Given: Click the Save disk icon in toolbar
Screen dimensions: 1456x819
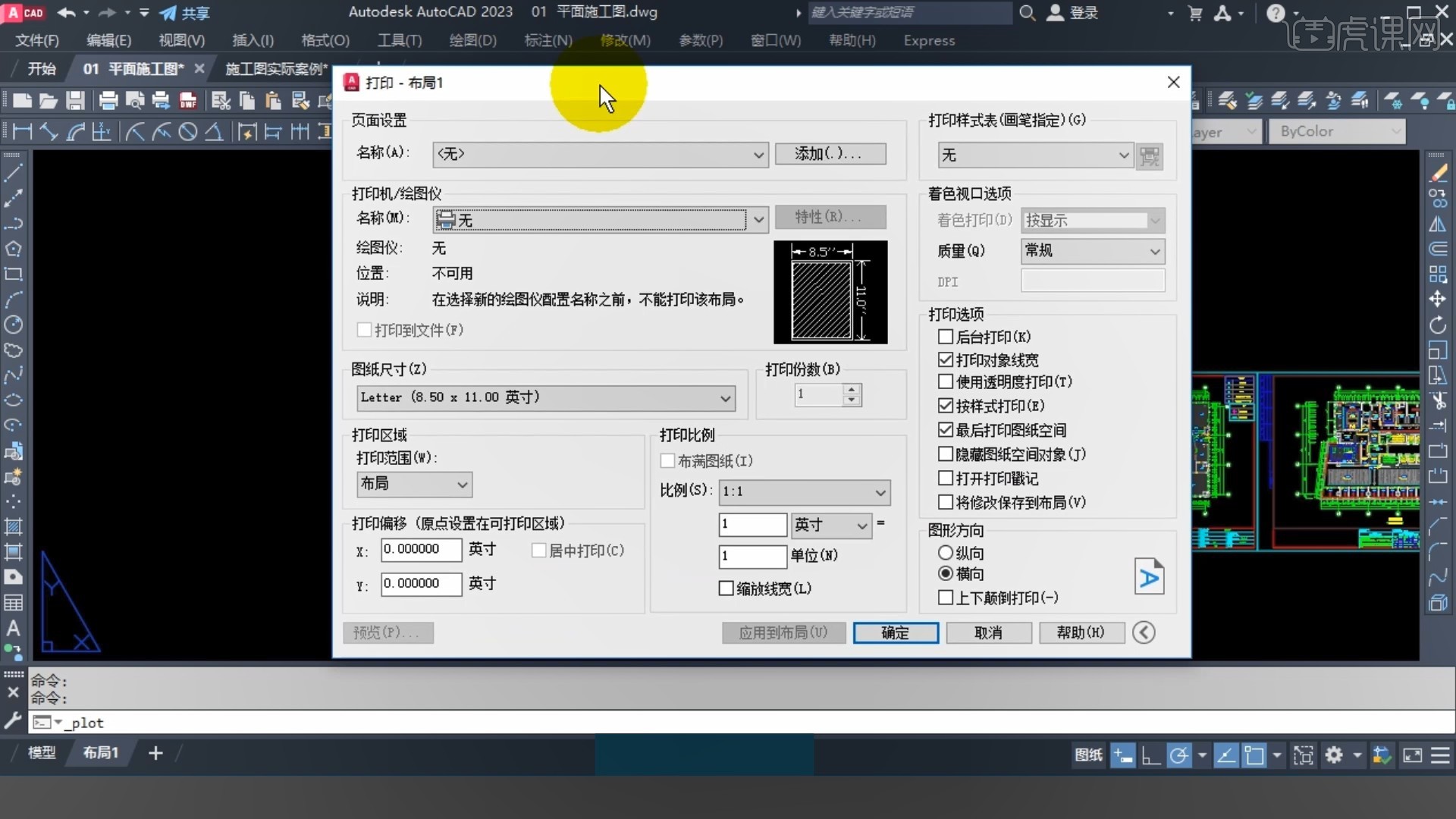Looking at the screenshot, I should point(75,100).
